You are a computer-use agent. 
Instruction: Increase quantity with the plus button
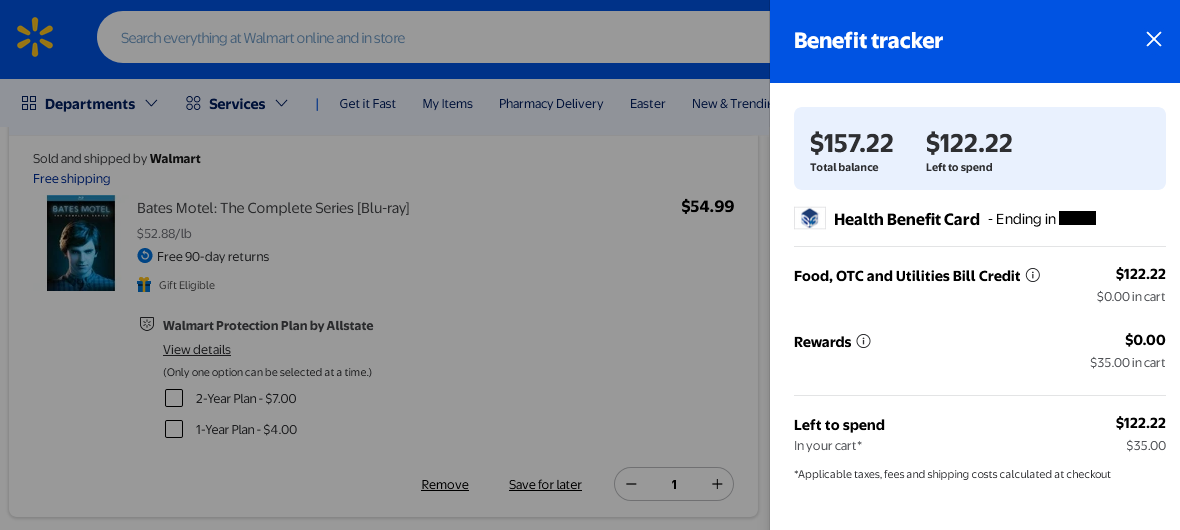[717, 484]
